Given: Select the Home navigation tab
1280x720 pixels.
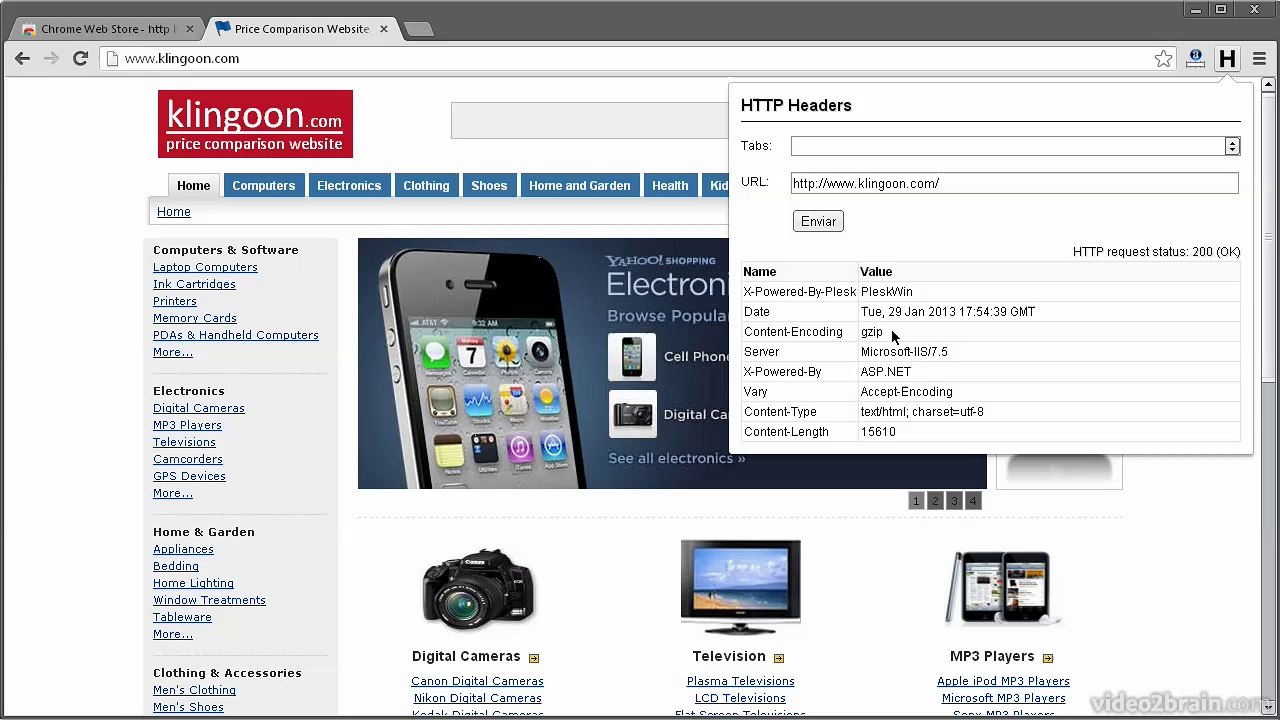Looking at the screenshot, I should coord(194,185).
